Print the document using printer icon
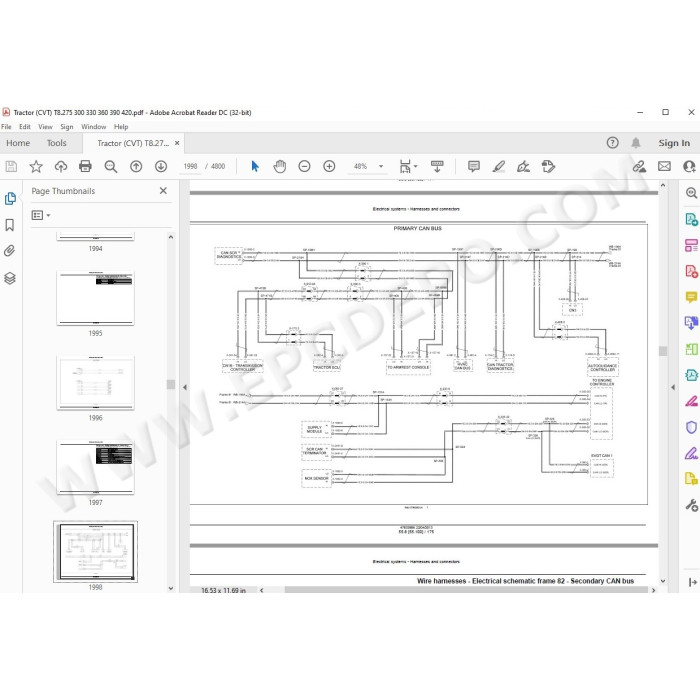Viewport: 700px width, 700px height. coord(85,167)
